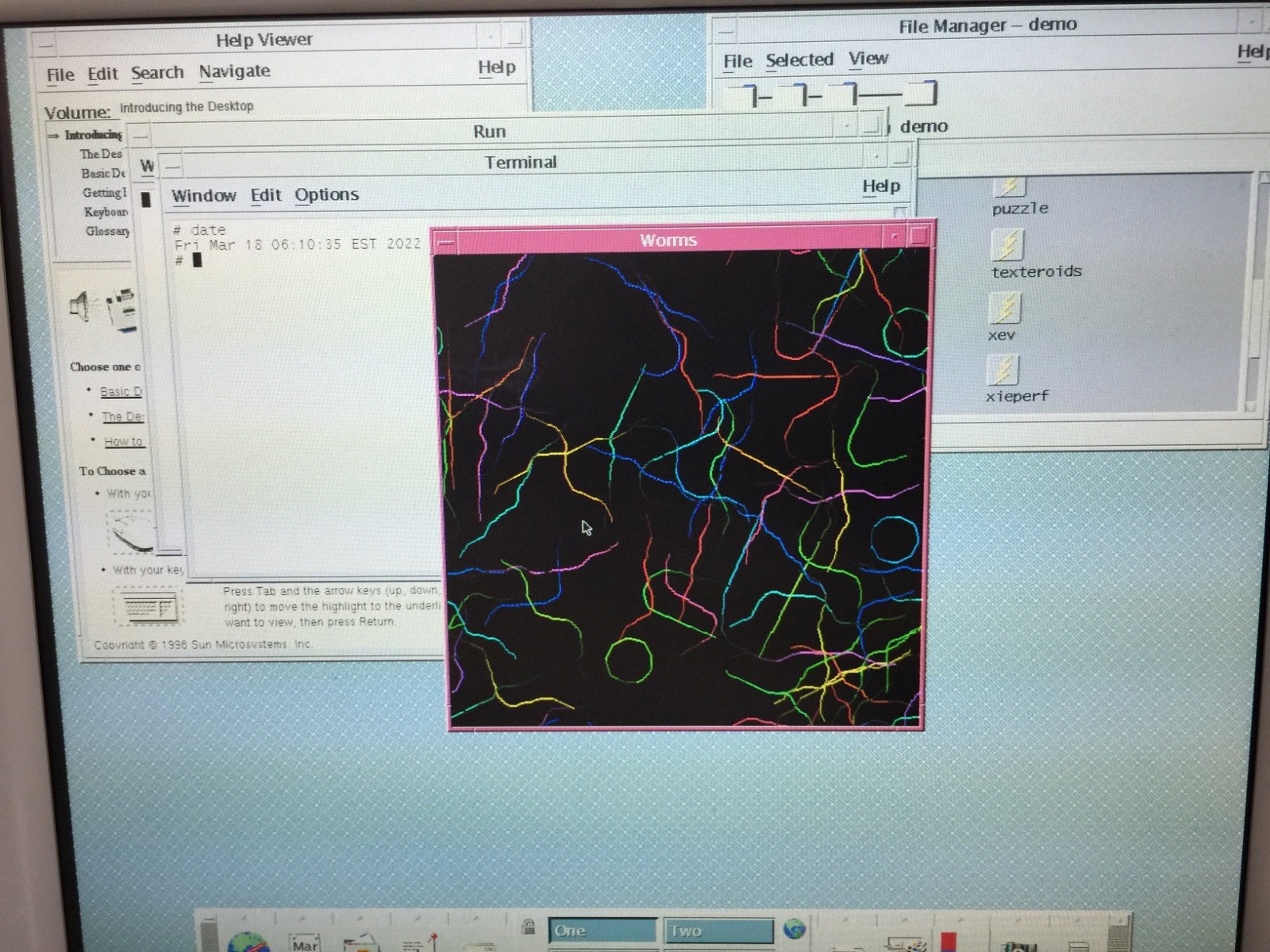Click the 'demo' path label in File Manager

[924, 127]
